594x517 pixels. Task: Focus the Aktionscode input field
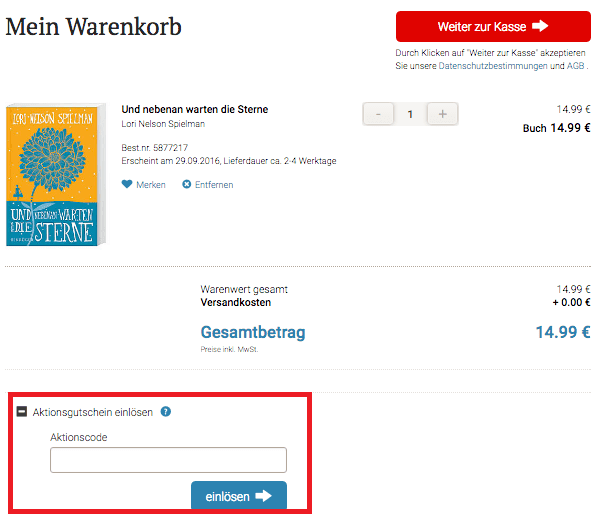(x=168, y=460)
